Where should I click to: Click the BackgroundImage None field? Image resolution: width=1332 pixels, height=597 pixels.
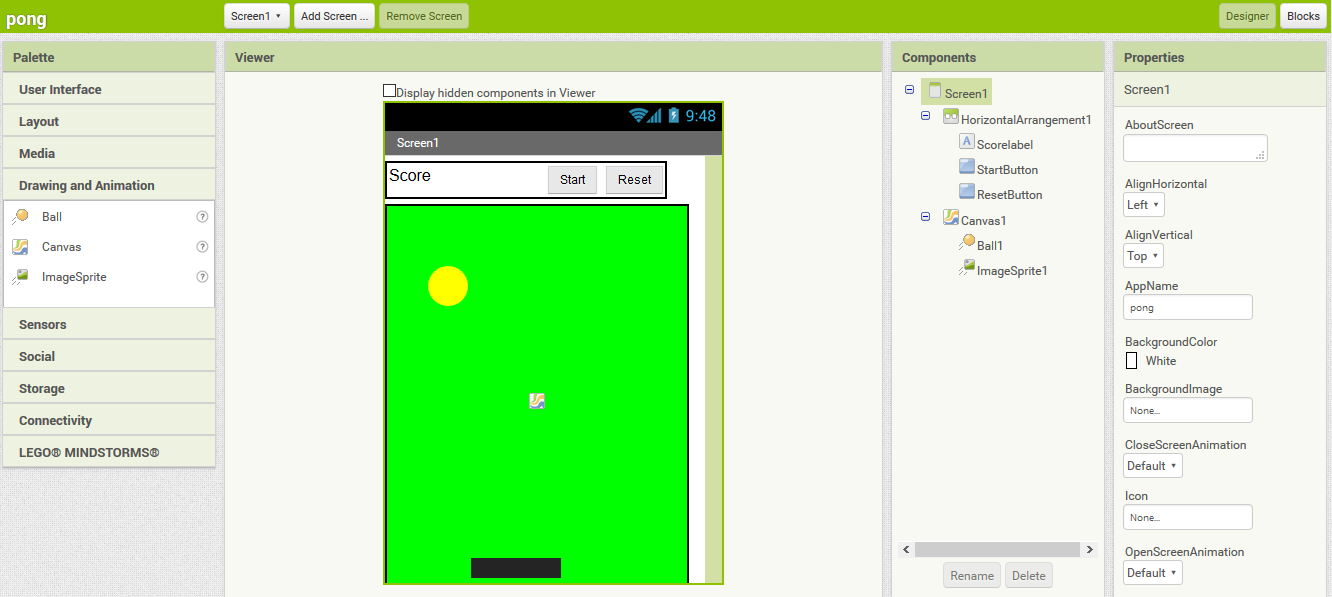[1188, 410]
